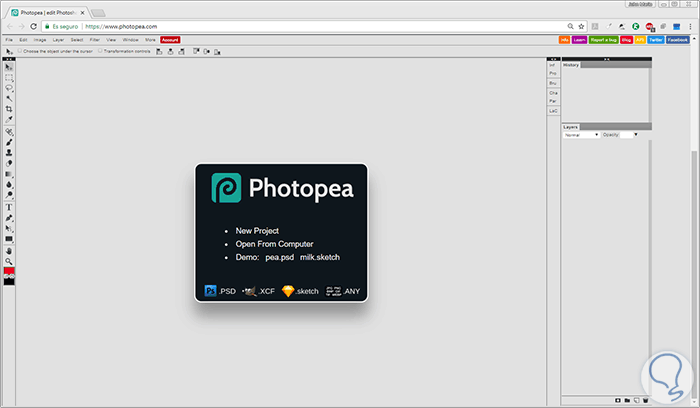Expand the collapsed side panel column
This screenshot has width=700, height=408.
[553, 59]
